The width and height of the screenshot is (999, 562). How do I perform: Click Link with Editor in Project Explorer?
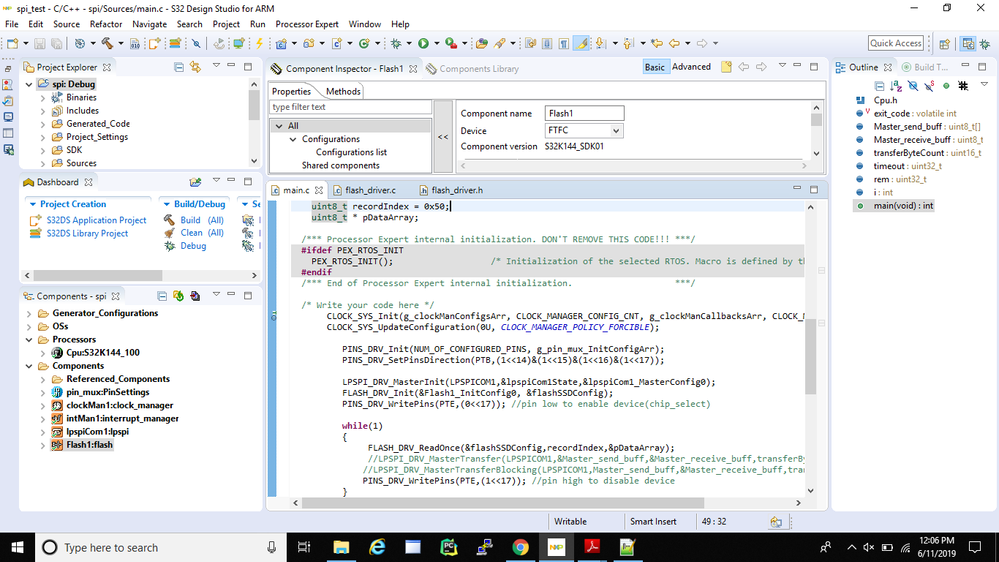tap(195, 67)
